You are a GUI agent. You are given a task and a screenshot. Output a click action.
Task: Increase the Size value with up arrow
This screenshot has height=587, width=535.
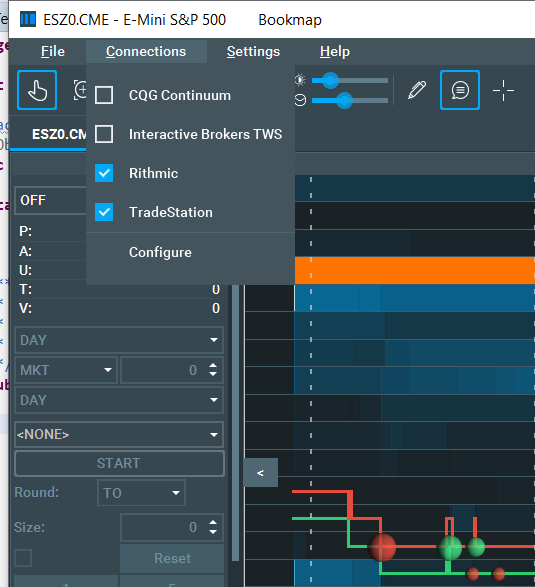[x=213, y=523]
